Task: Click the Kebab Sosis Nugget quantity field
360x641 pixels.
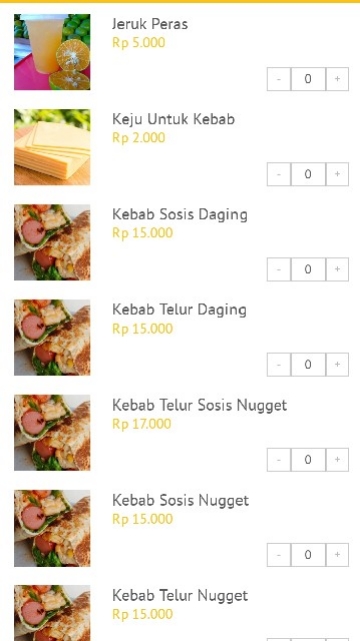Action: [x=308, y=555]
